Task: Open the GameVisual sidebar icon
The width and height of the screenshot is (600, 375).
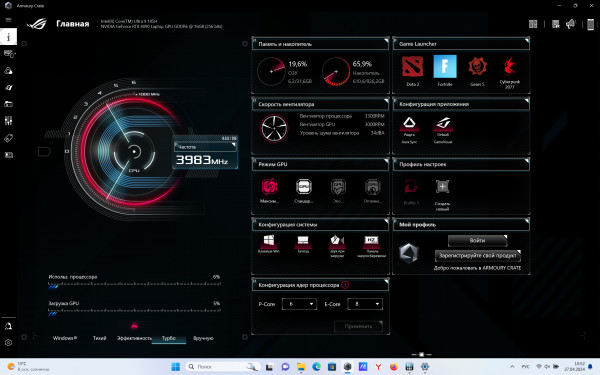Action: coord(8,88)
